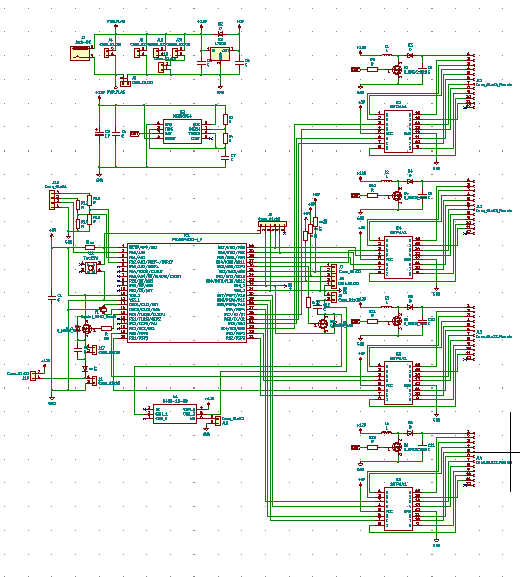Select the DC barrel jack symbol
The image size is (520, 577).
pos(80,53)
